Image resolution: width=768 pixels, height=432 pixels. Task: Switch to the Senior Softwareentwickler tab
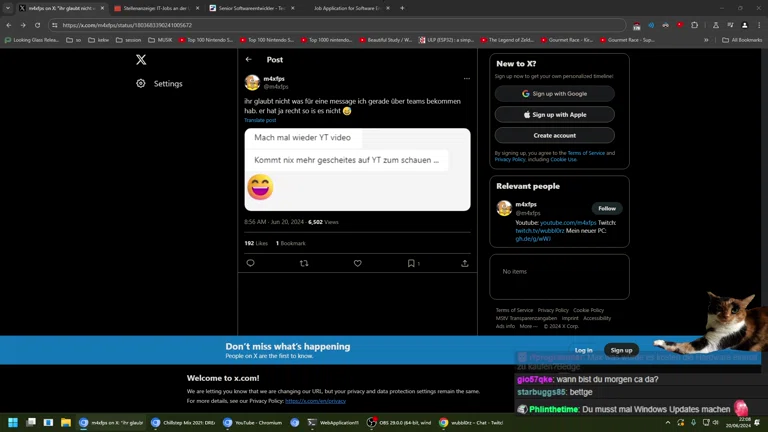click(x=252, y=8)
